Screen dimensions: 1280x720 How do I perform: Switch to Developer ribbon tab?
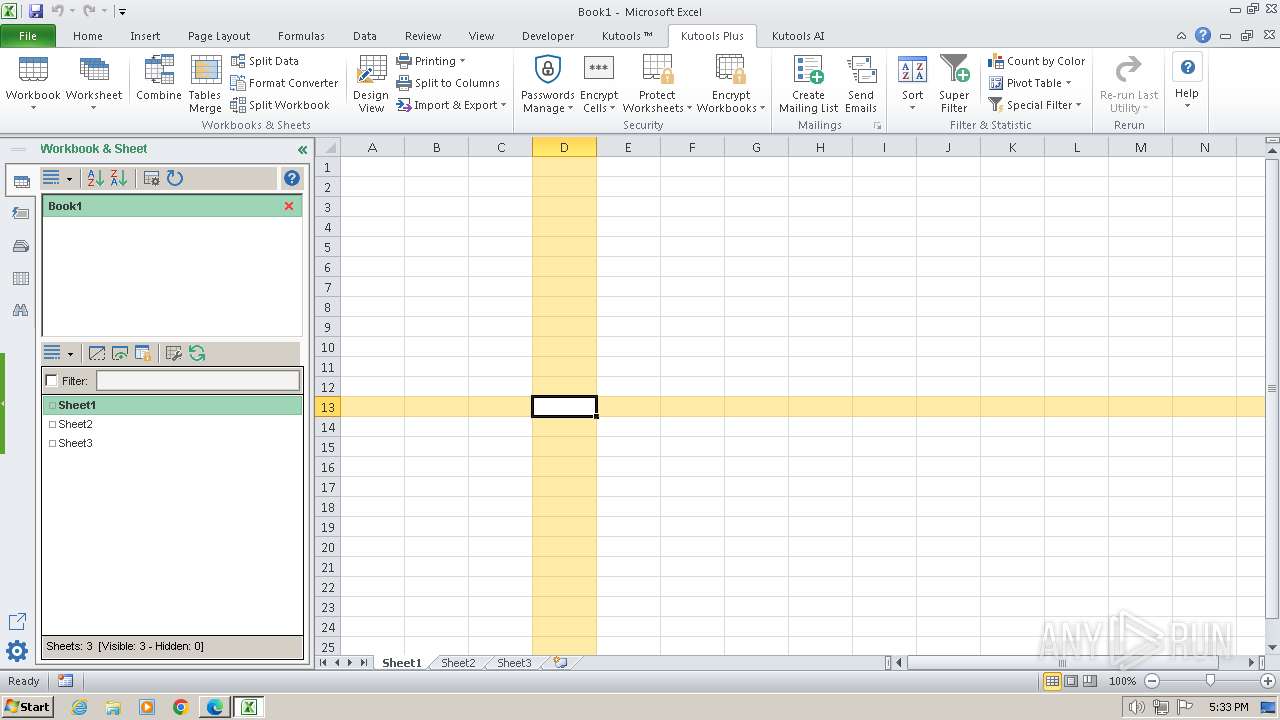click(548, 36)
